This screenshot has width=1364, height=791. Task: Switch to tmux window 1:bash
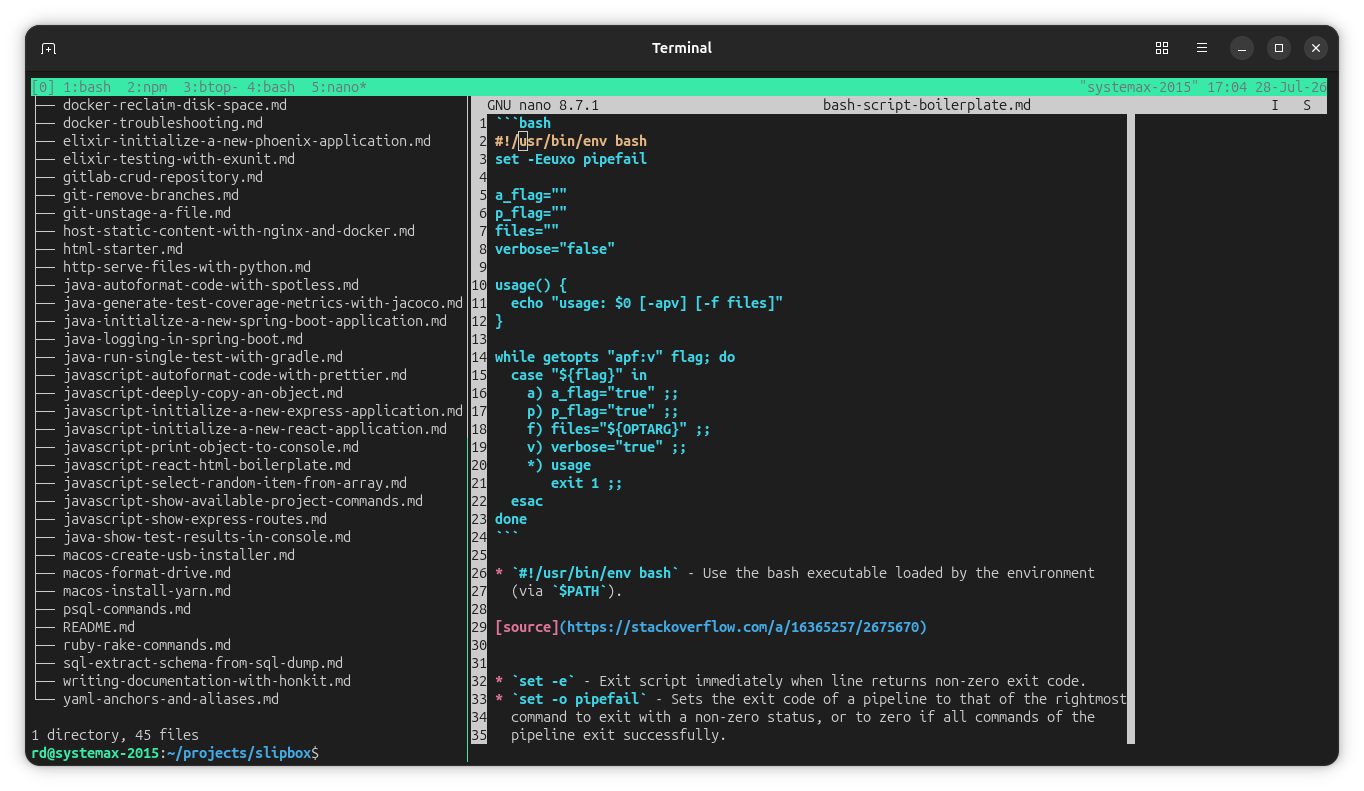tap(87, 87)
